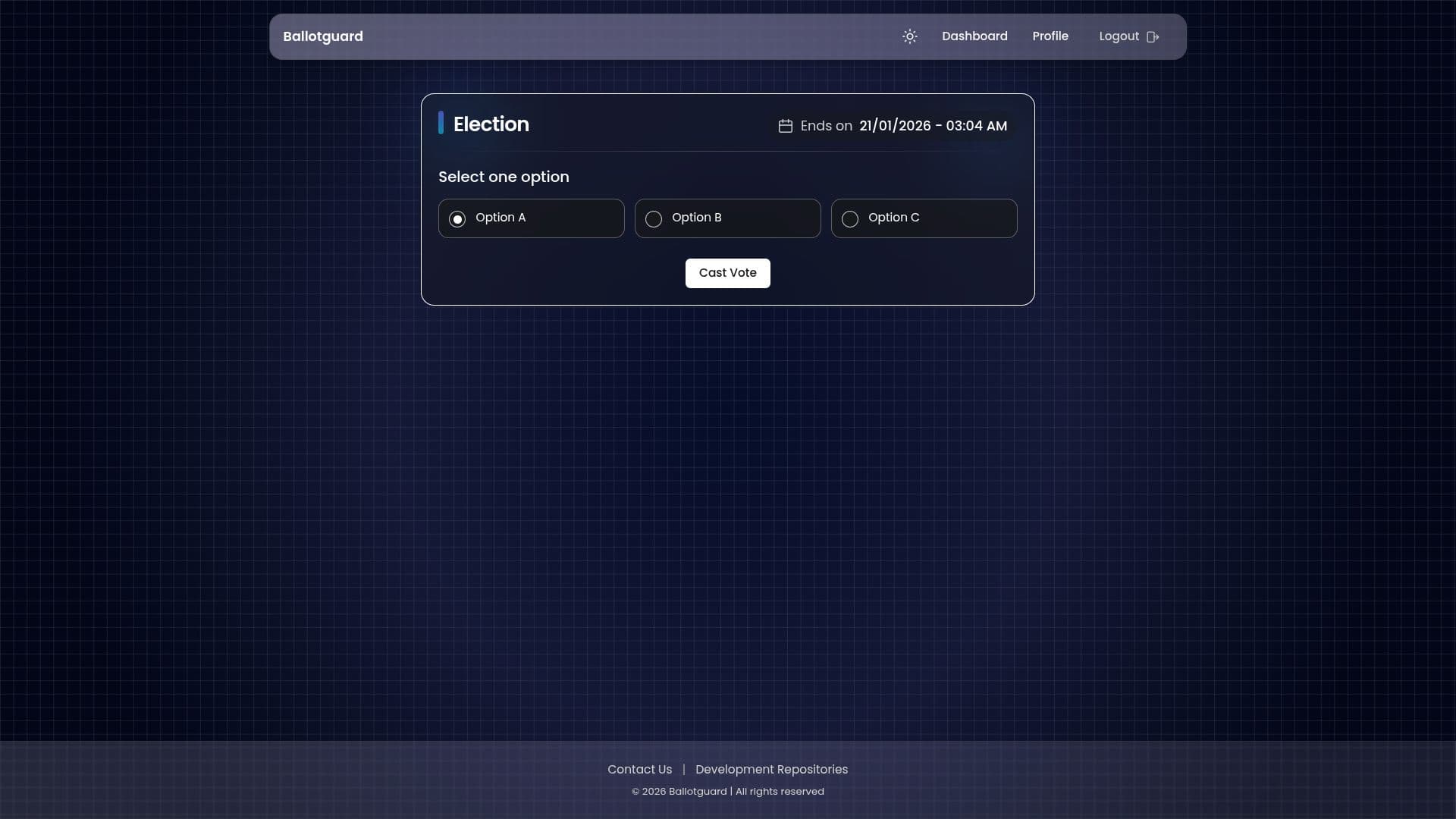
Task: Click Logout in the navigation bar
Action: (x=1119, y=36)
